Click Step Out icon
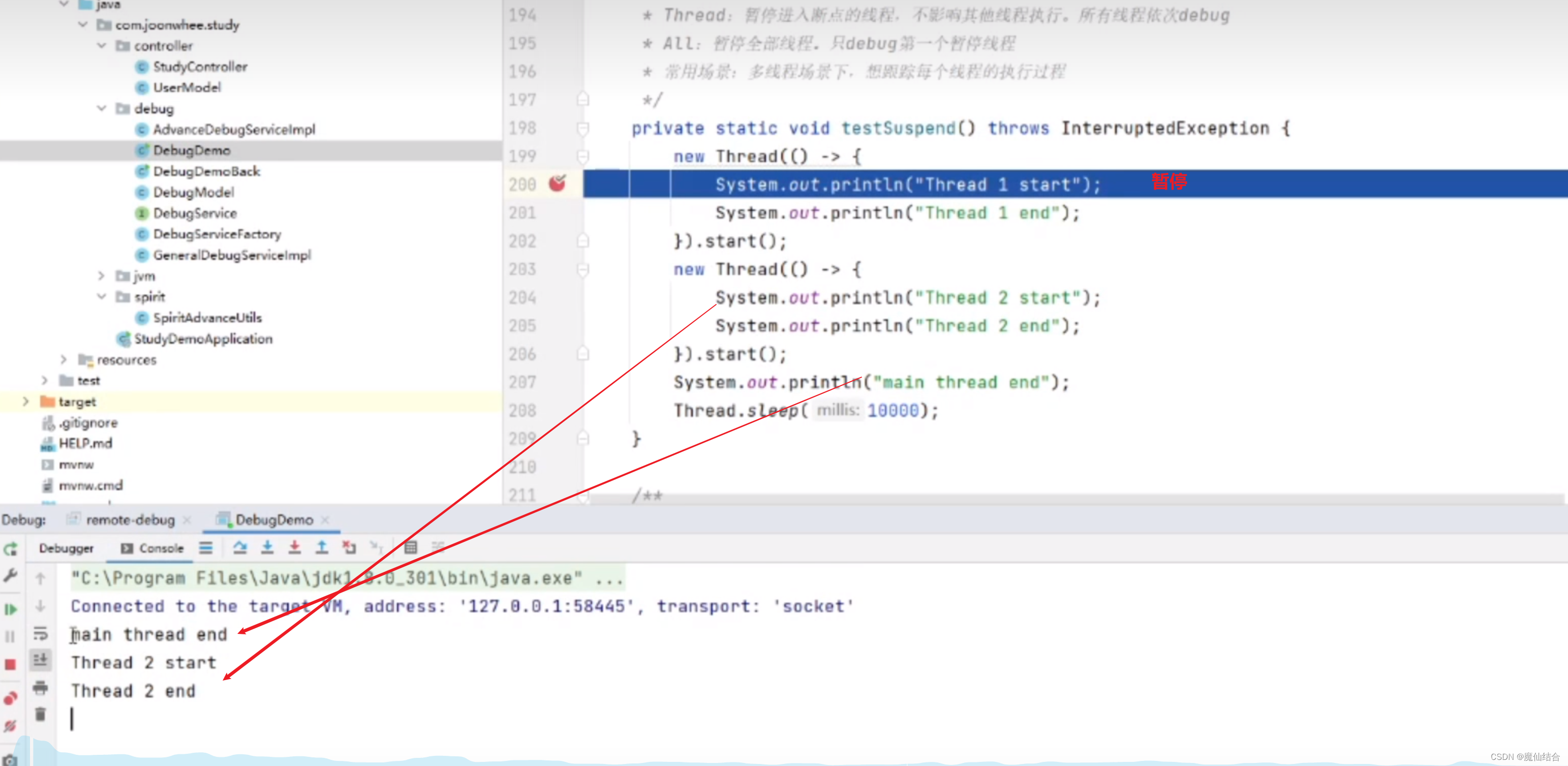The height and width of the screenshot is (766, 1568). pyautogui.click(x=322, y=548)
